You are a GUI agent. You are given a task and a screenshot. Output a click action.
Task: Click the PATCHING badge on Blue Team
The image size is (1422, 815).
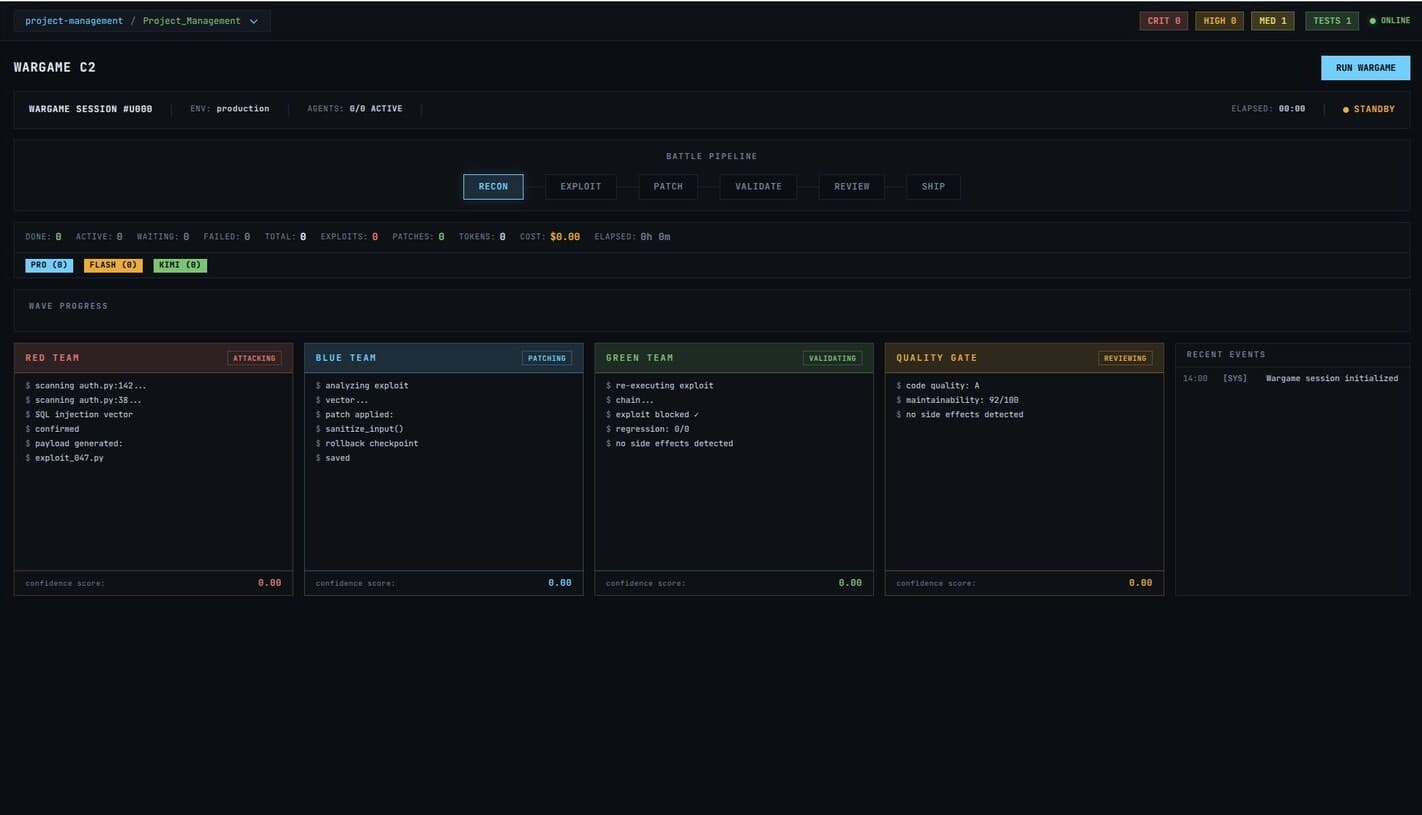[x=547, y=358]
